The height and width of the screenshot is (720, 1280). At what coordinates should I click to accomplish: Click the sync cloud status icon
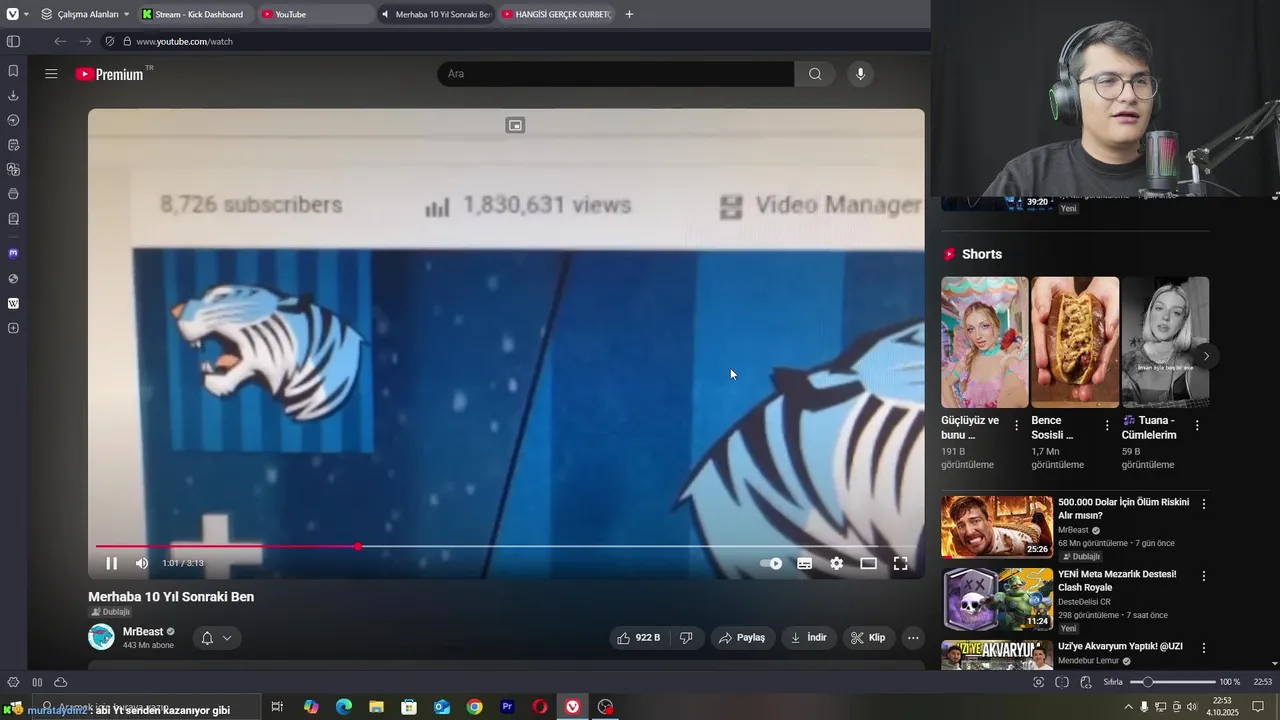point(60,682)
